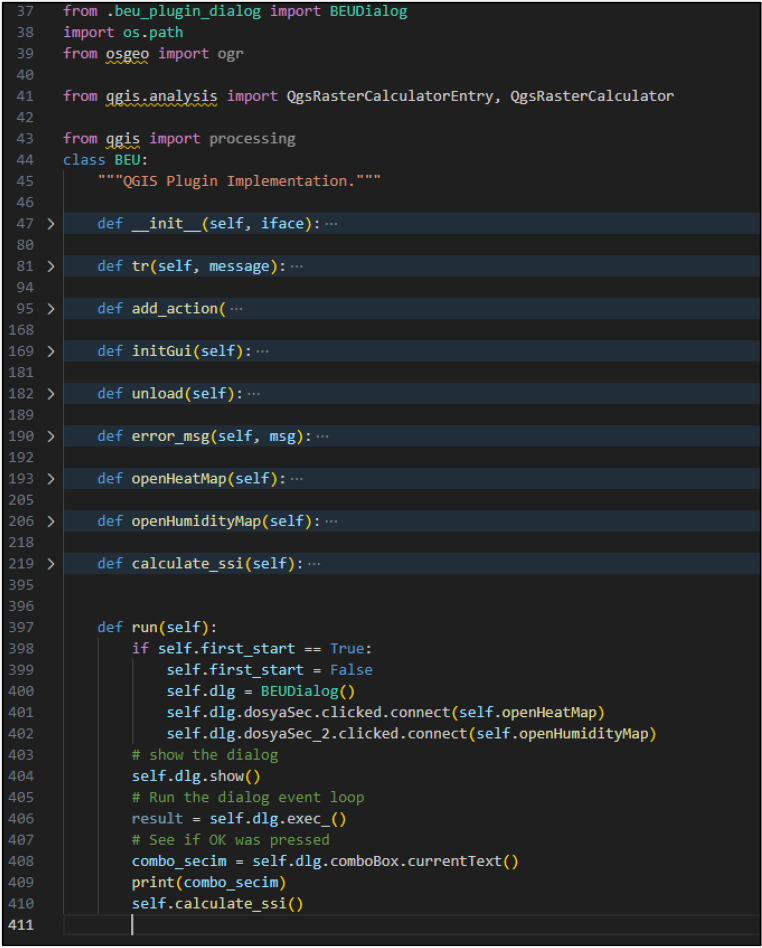
Task: Unfold the calculate_ssi method
Action: coord(51,563)
